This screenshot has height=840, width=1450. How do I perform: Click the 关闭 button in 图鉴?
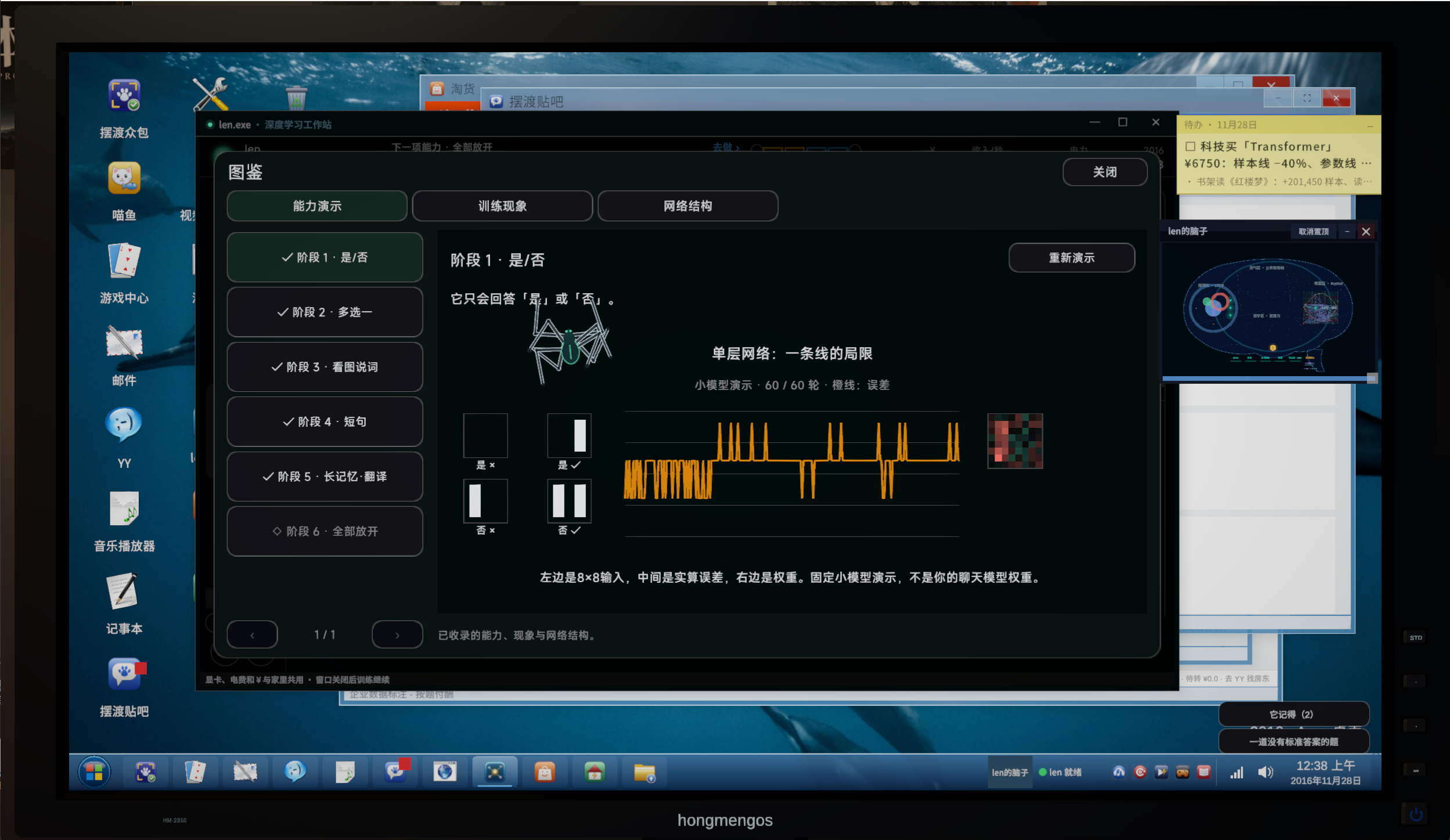(1104, 172)
